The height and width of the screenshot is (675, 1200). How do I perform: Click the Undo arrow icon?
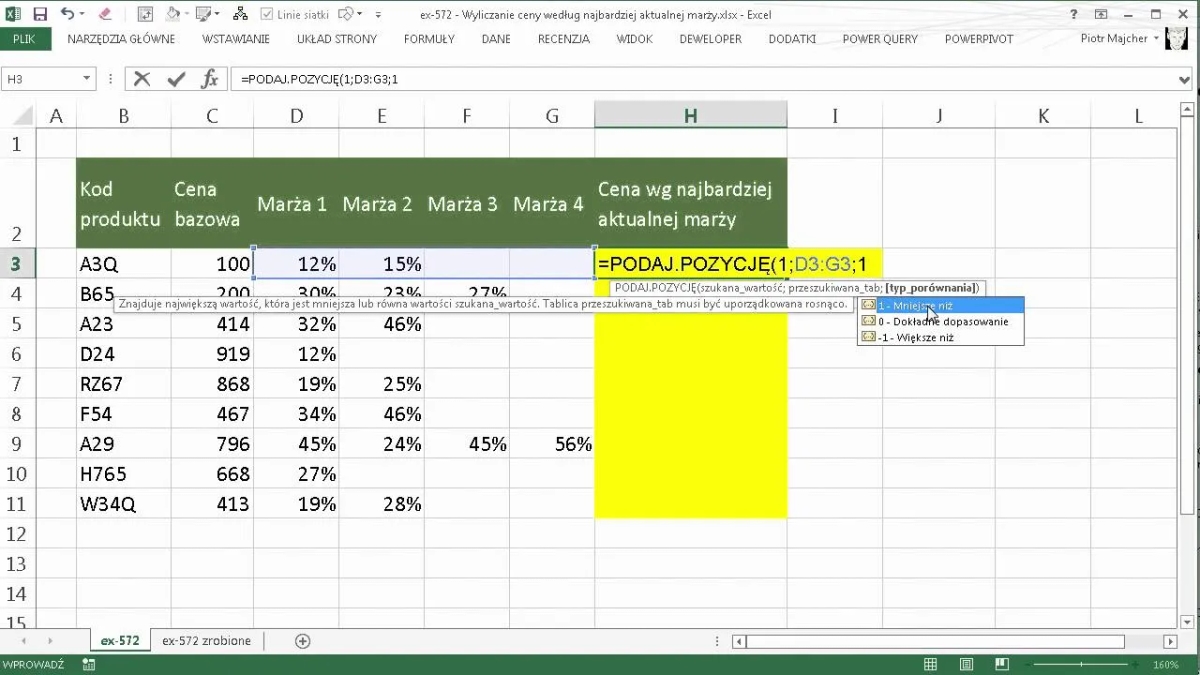click(67, 15)
